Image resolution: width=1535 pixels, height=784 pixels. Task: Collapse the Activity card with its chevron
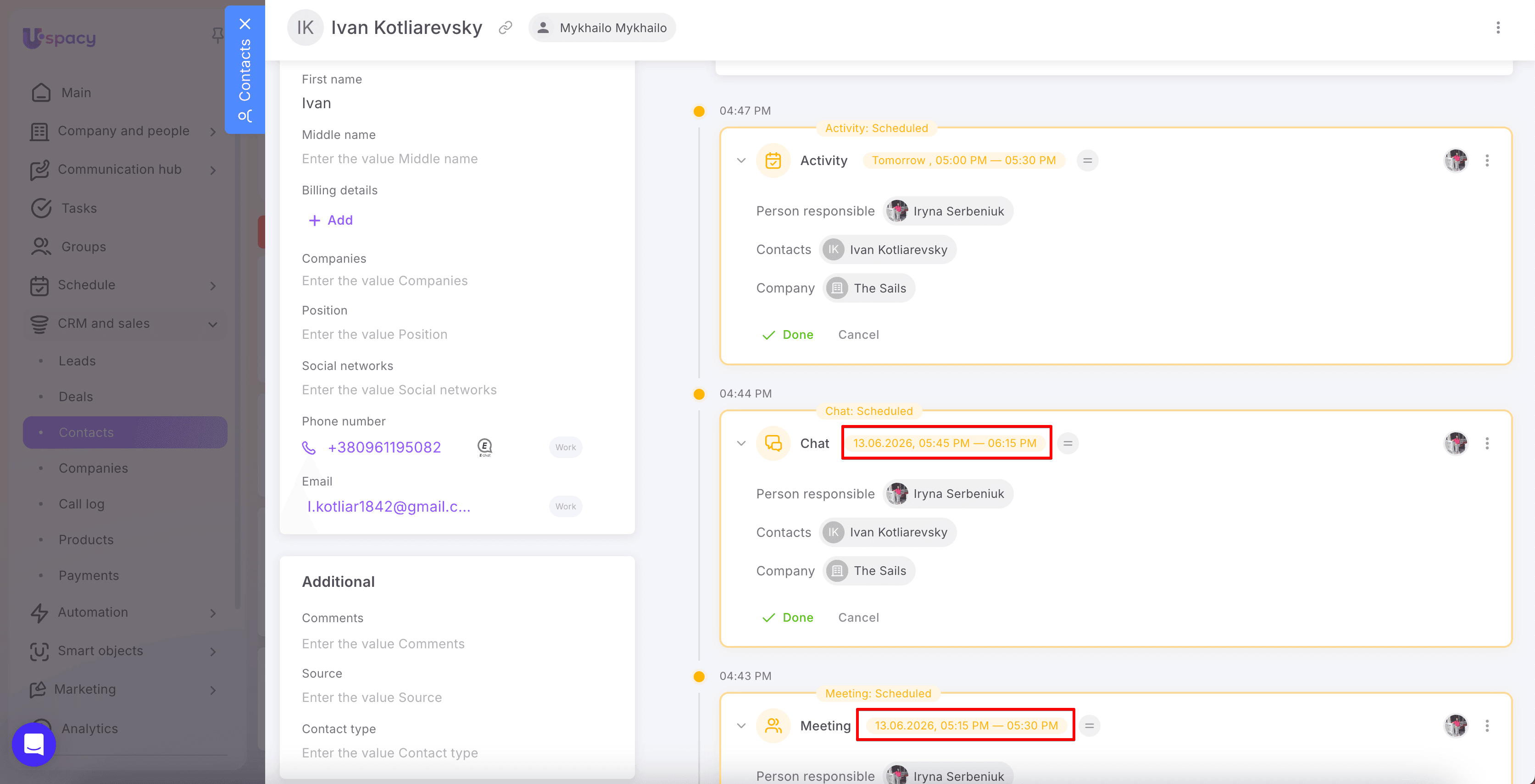tap(741, 160)
